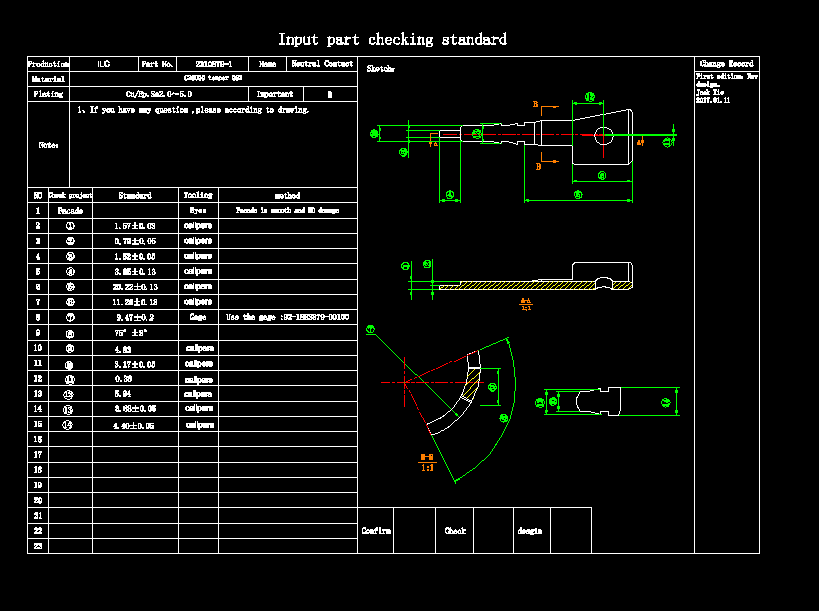Select the 'design' signature cell

(530, 531)
